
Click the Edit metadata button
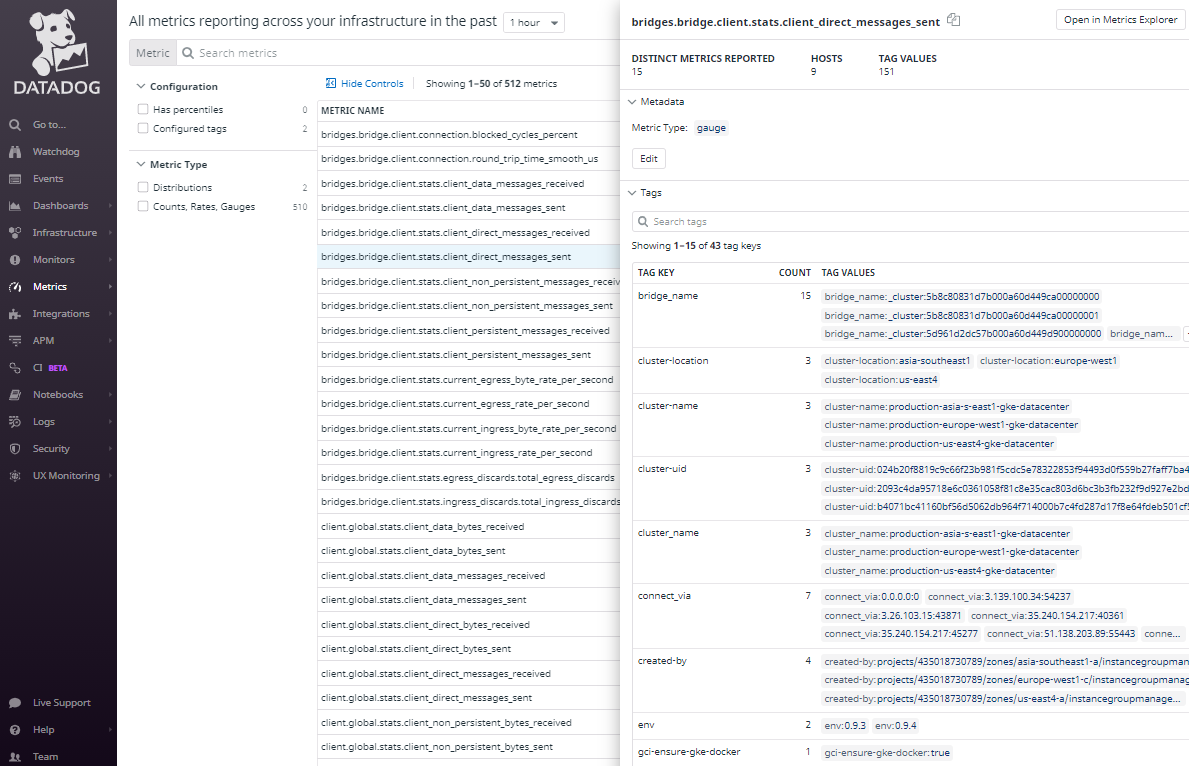click(x=648, y=159)
